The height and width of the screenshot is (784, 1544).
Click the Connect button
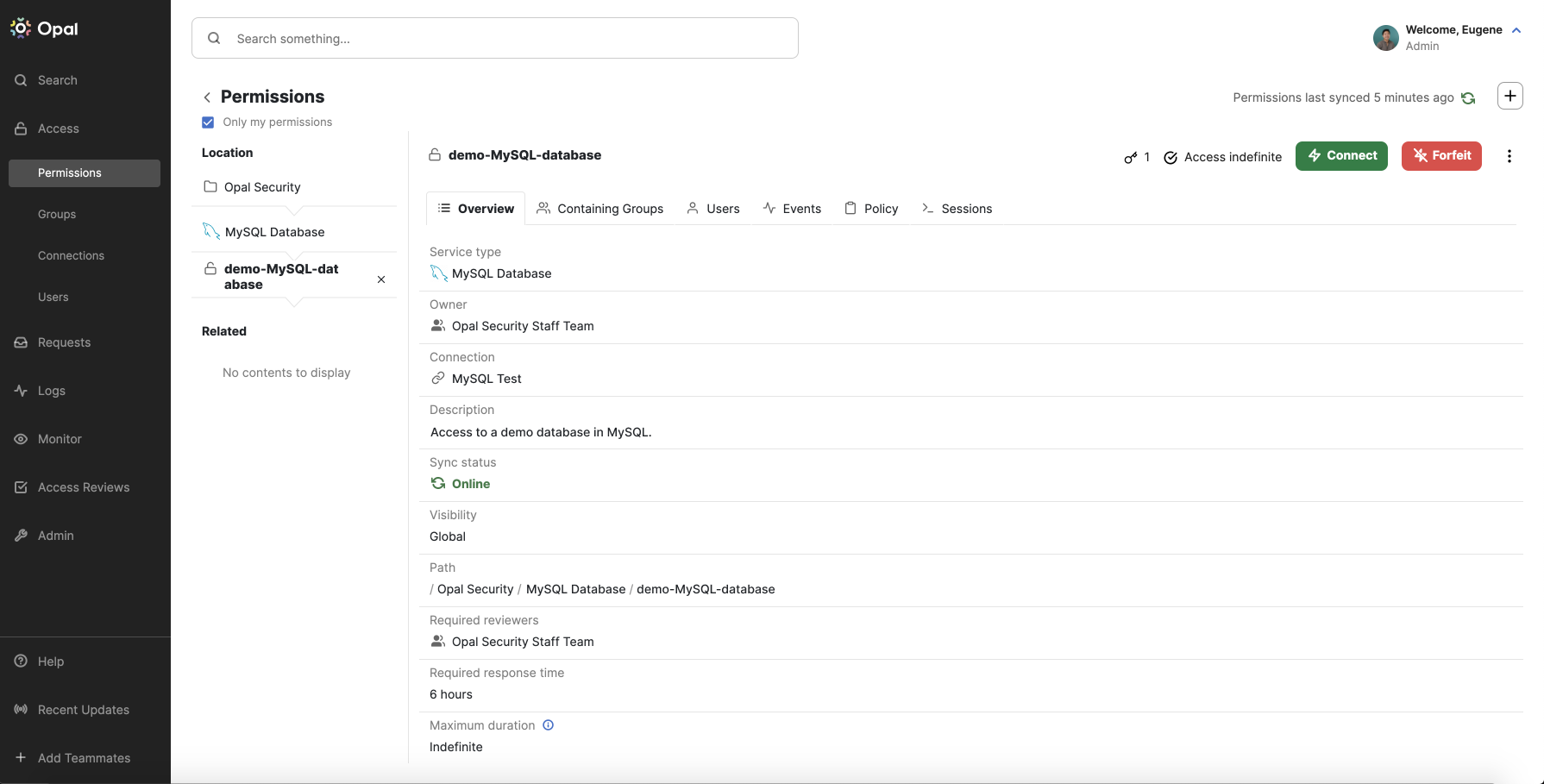tap(1341, 156)
